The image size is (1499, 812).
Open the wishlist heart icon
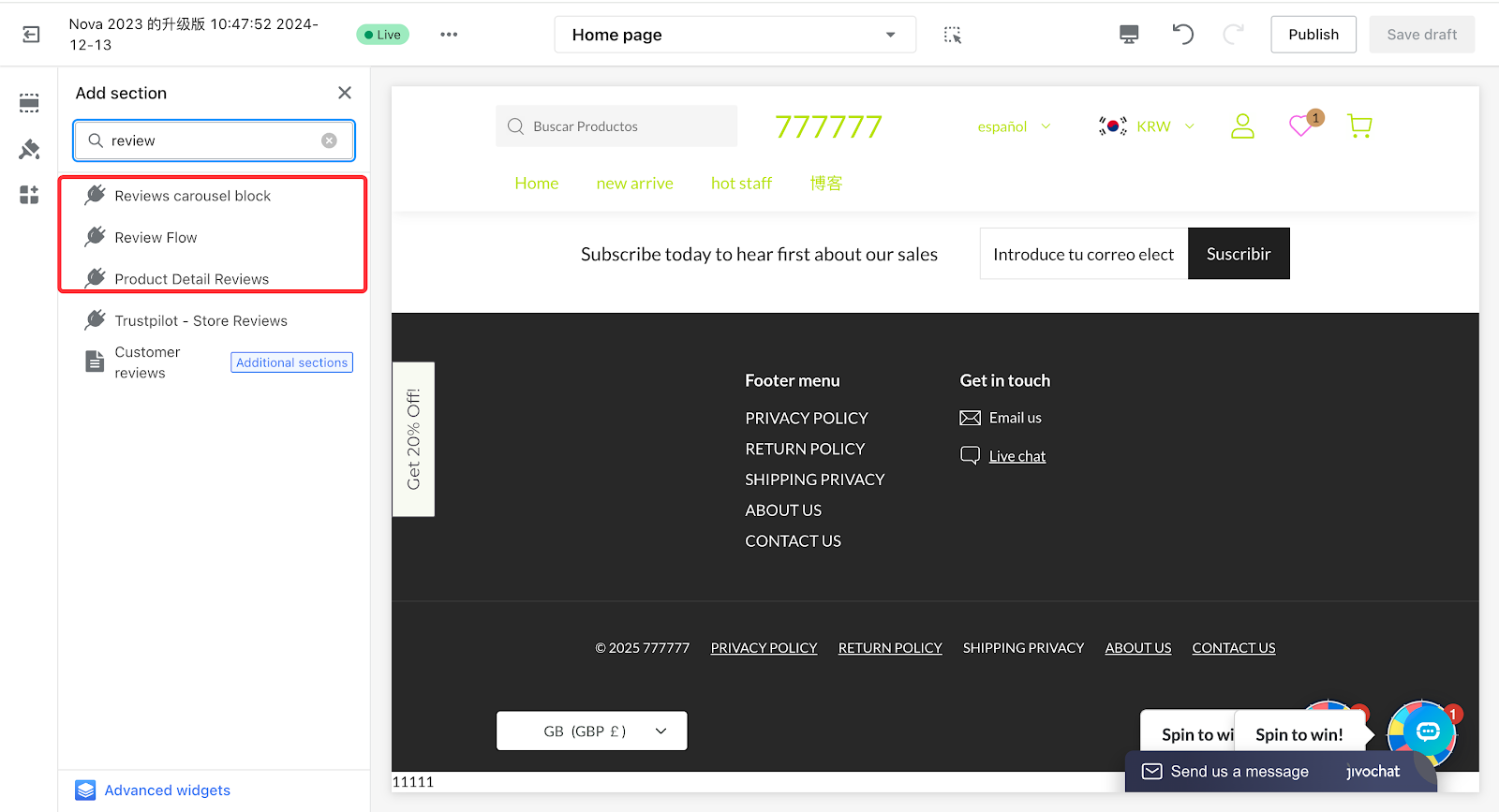coord(1300,125)
